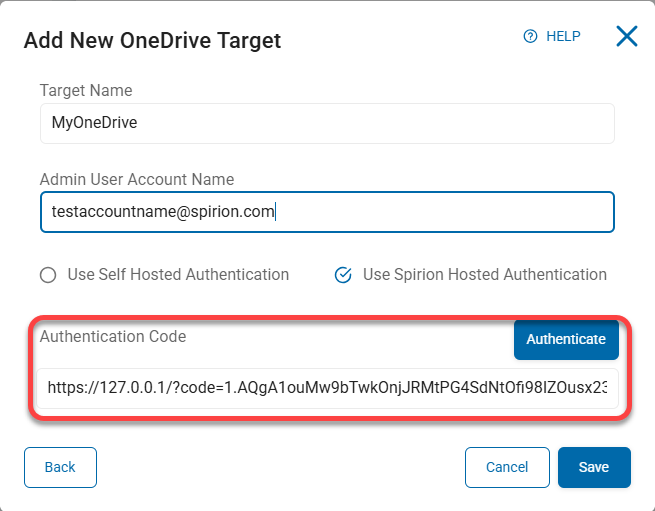Click the HELP question mark icon
The height and width of the screenshot is (511, 655).
click(x=531, y=36)
